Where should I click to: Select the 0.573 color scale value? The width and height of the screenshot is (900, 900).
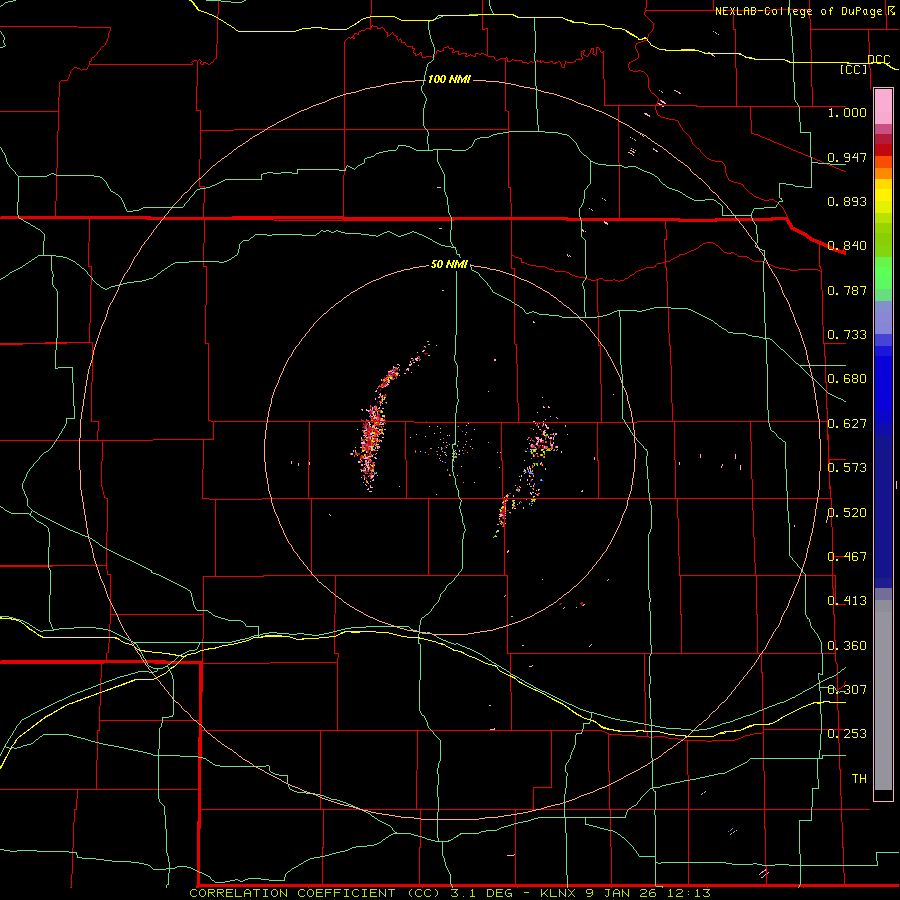pos(847,468)
